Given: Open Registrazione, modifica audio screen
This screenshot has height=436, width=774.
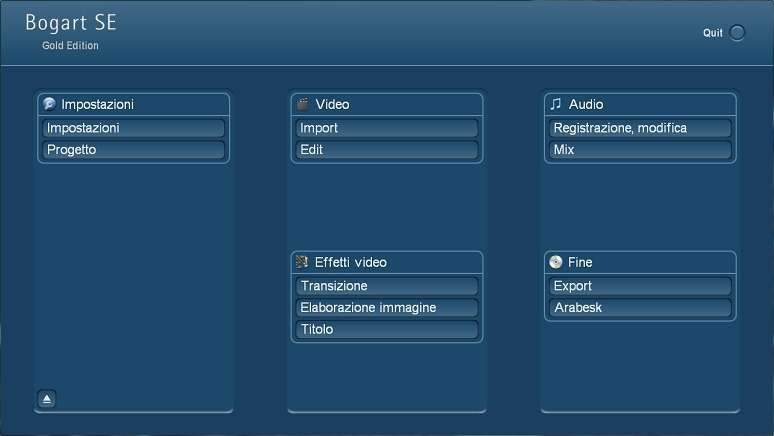Looking at the screenshot, I should pos(640,128).
